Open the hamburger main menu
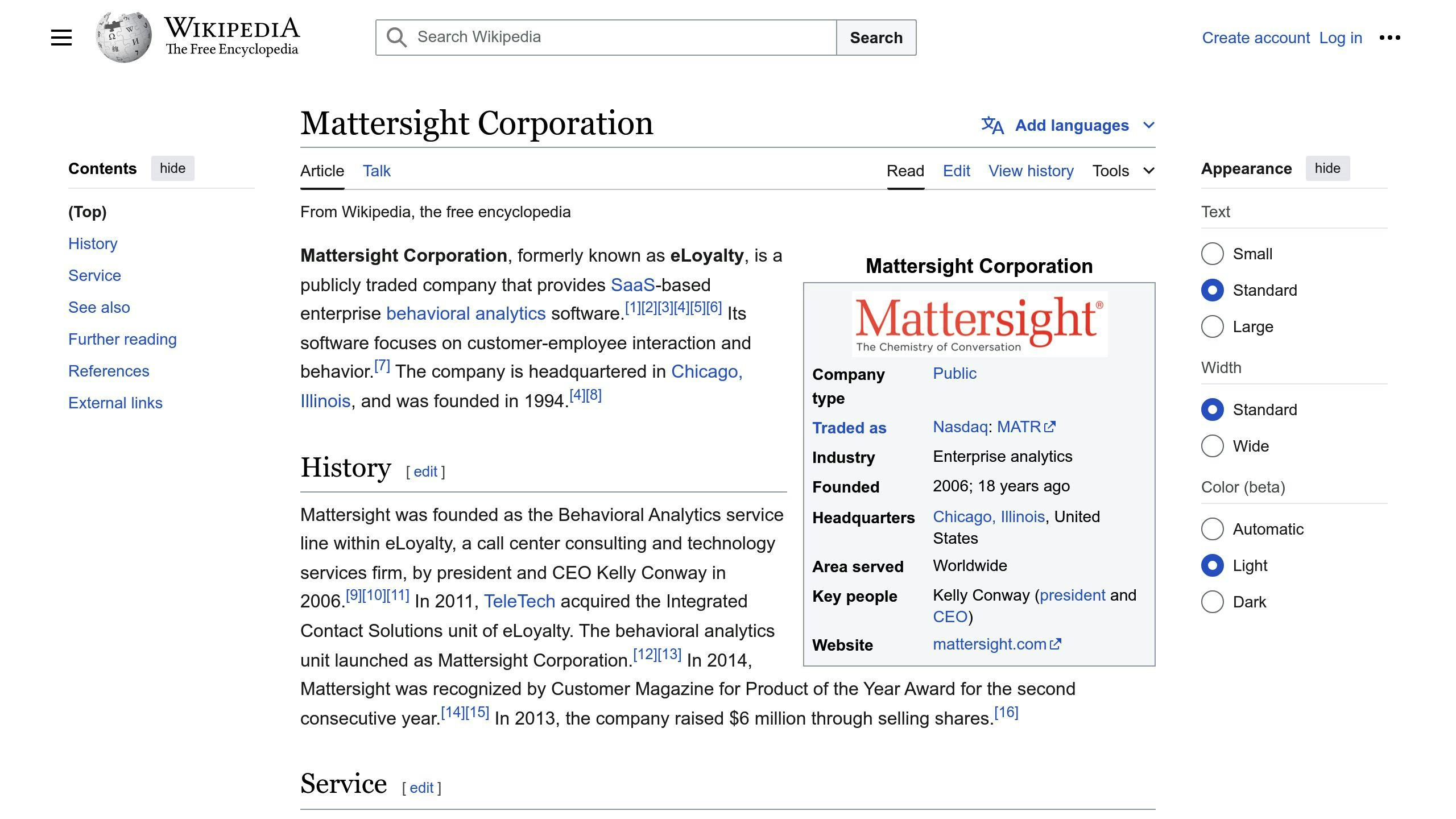This screenshot has width=1456, height=819. [61, 38]
